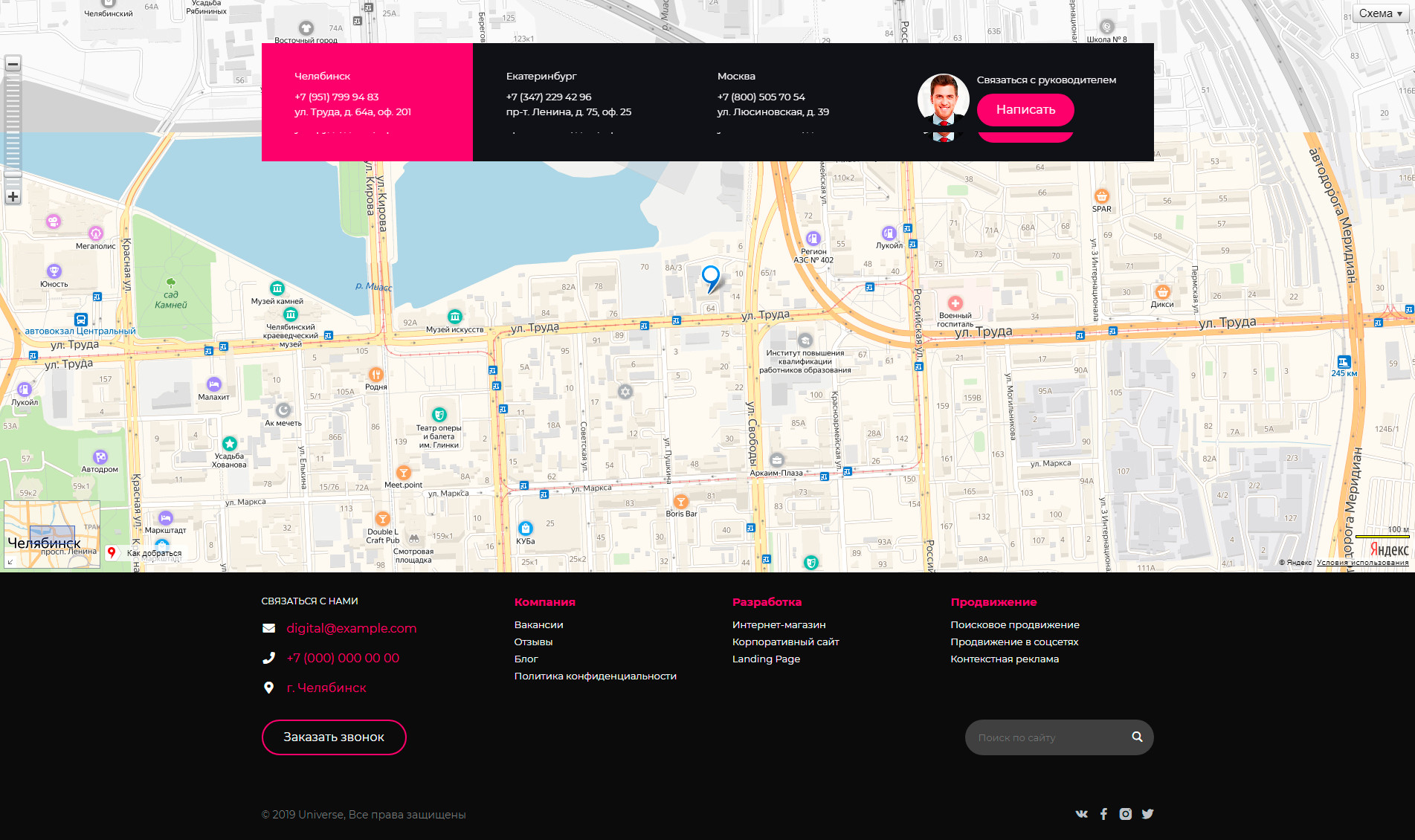Open the Вакансии footer link
This screenshot has height=840, width=1415.
click(x=539, y=625)
